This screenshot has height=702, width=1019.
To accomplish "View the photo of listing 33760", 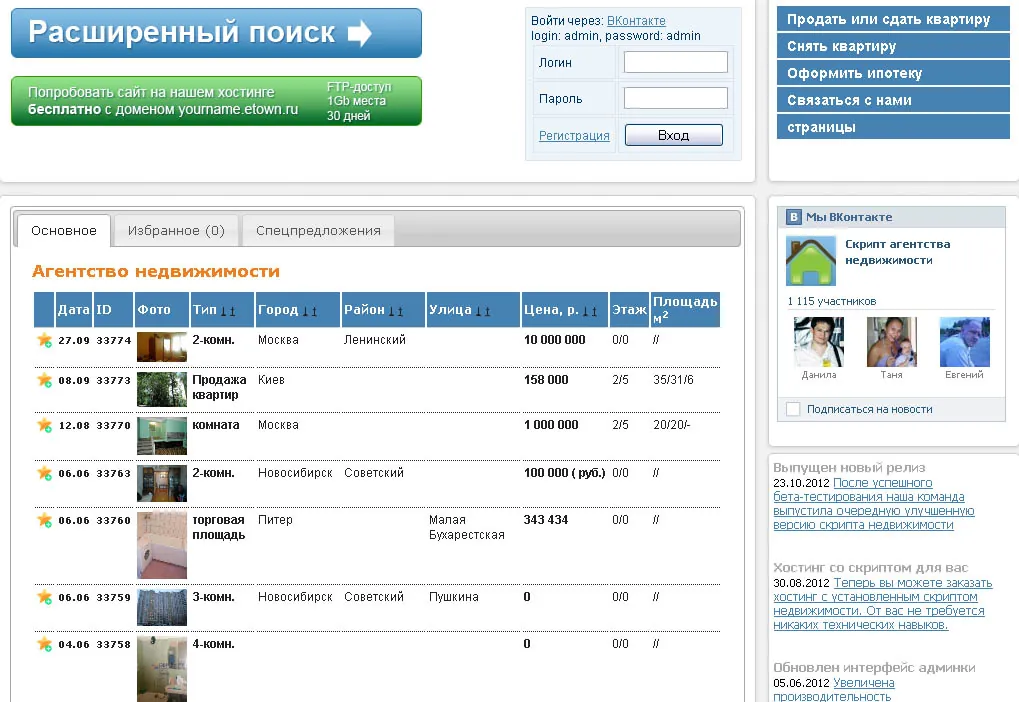I will coord(162,545).
